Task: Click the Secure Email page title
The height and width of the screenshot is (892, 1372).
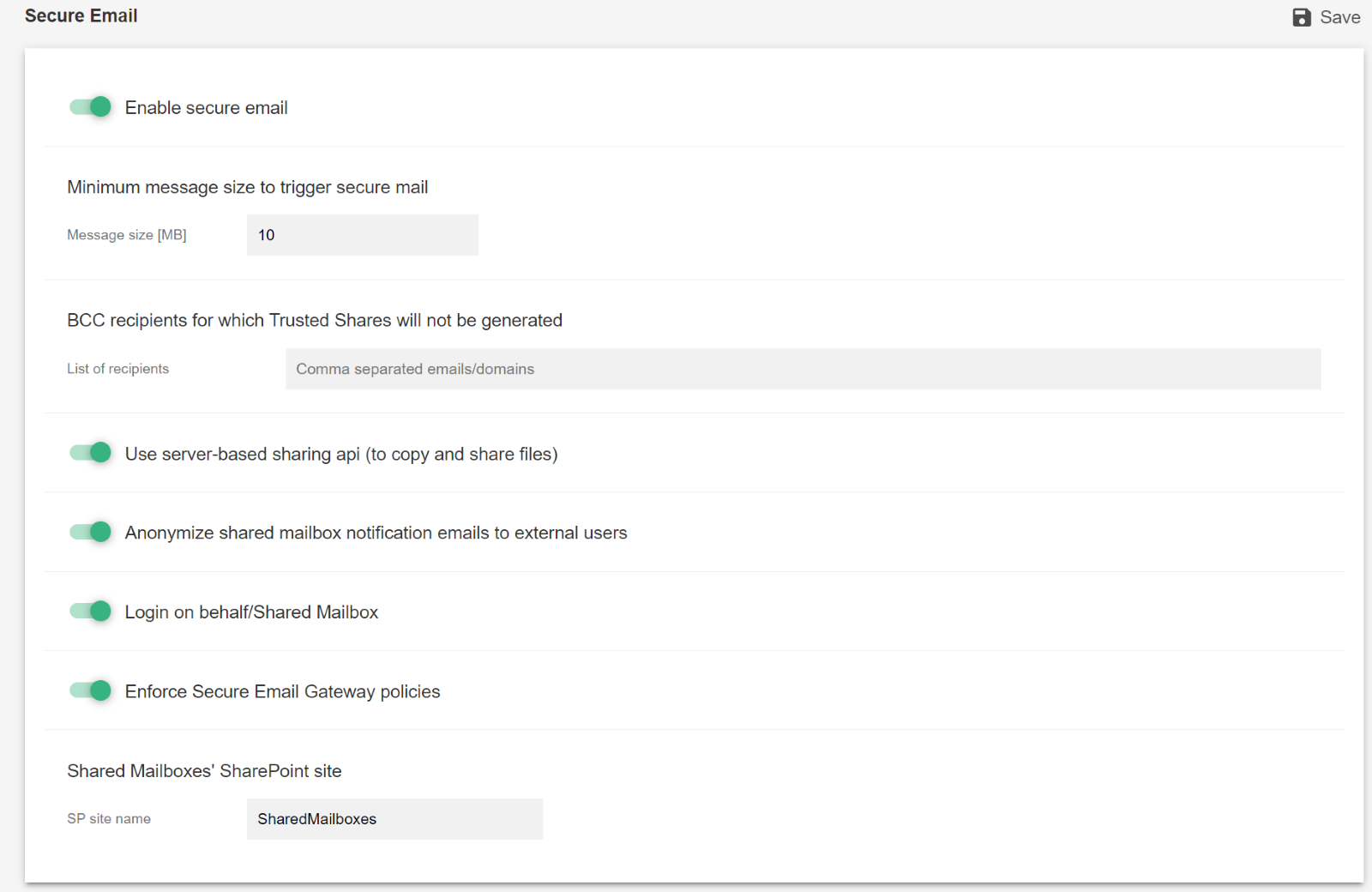Action: [x=81, y=15]
